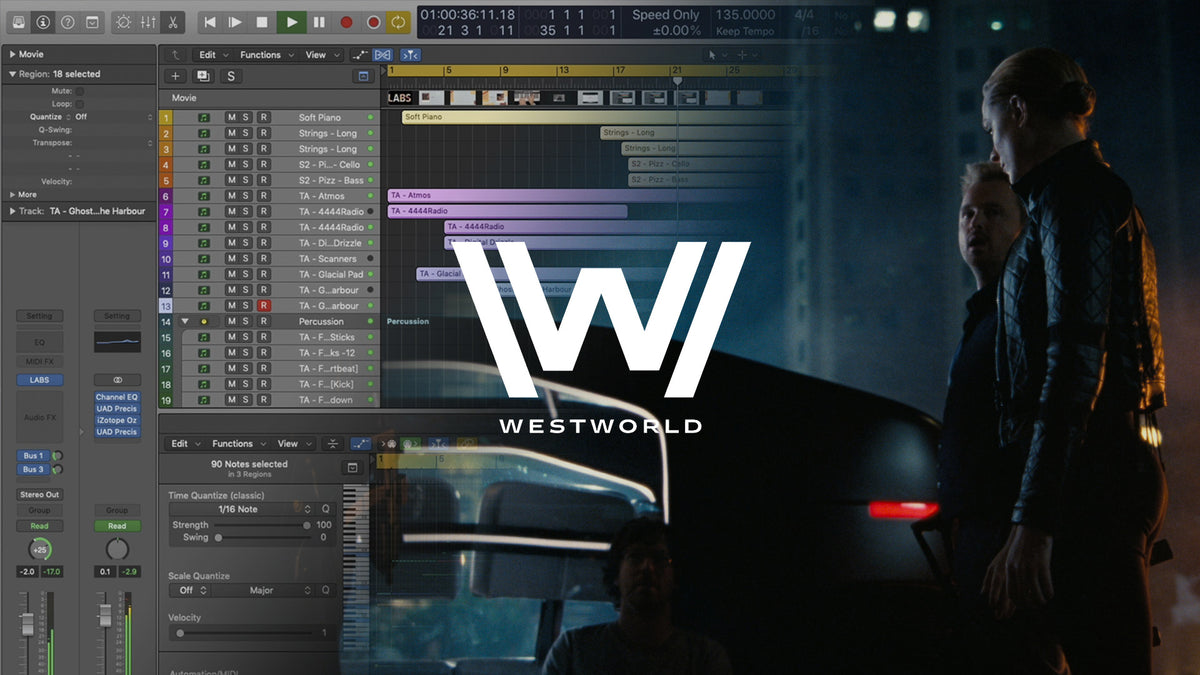Collapse the Percussion track stack

coord(183,322)
